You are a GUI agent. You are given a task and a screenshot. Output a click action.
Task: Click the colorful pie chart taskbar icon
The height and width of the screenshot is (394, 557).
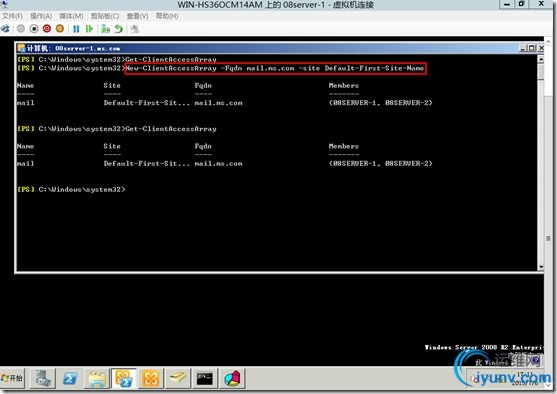[x=232, y=378]
